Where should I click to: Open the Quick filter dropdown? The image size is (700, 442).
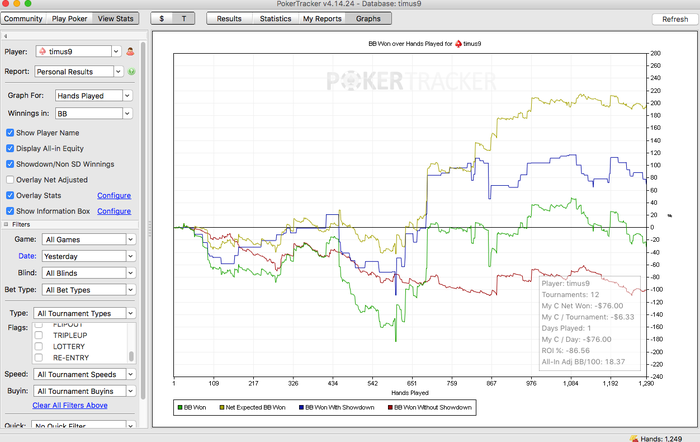click(83, 425)
